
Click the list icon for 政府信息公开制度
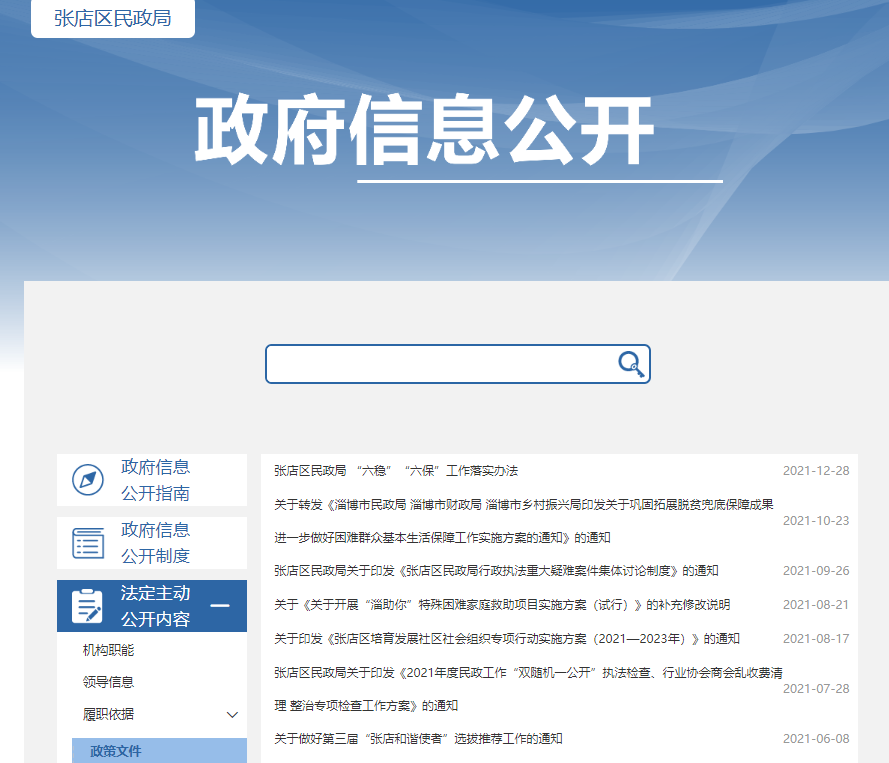[x=88, y=543]
